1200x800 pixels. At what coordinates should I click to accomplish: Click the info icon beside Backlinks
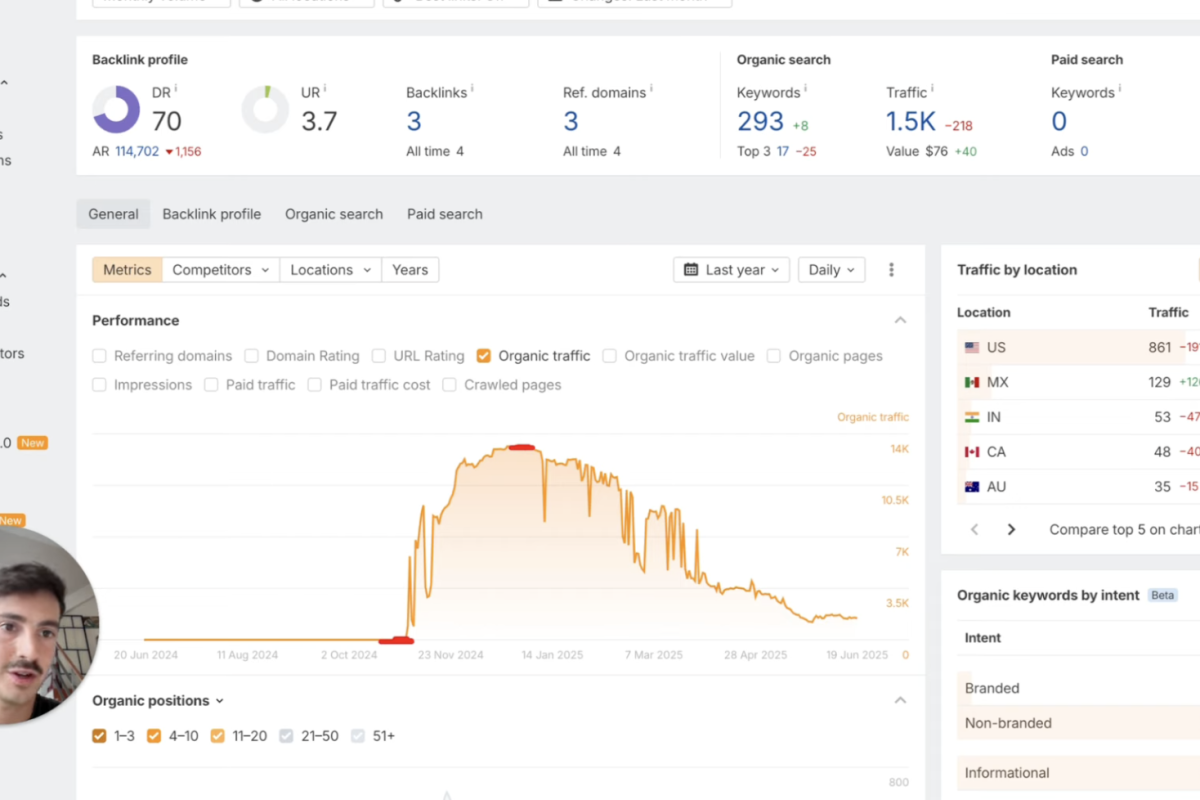(472, 89)
